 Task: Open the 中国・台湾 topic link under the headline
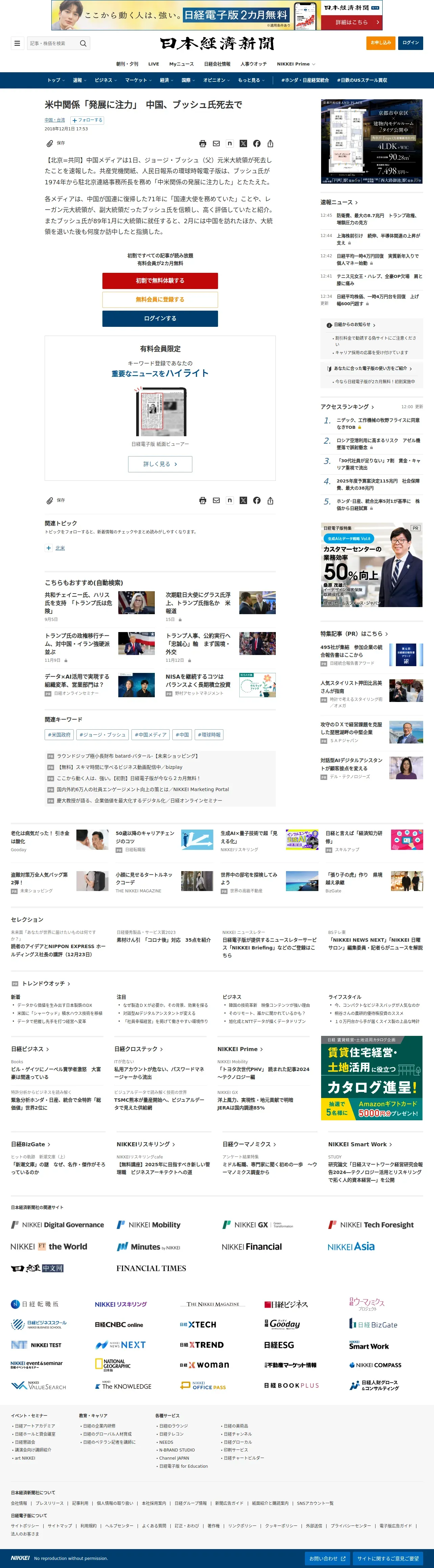pyautogui.click(x=55, y=120)
